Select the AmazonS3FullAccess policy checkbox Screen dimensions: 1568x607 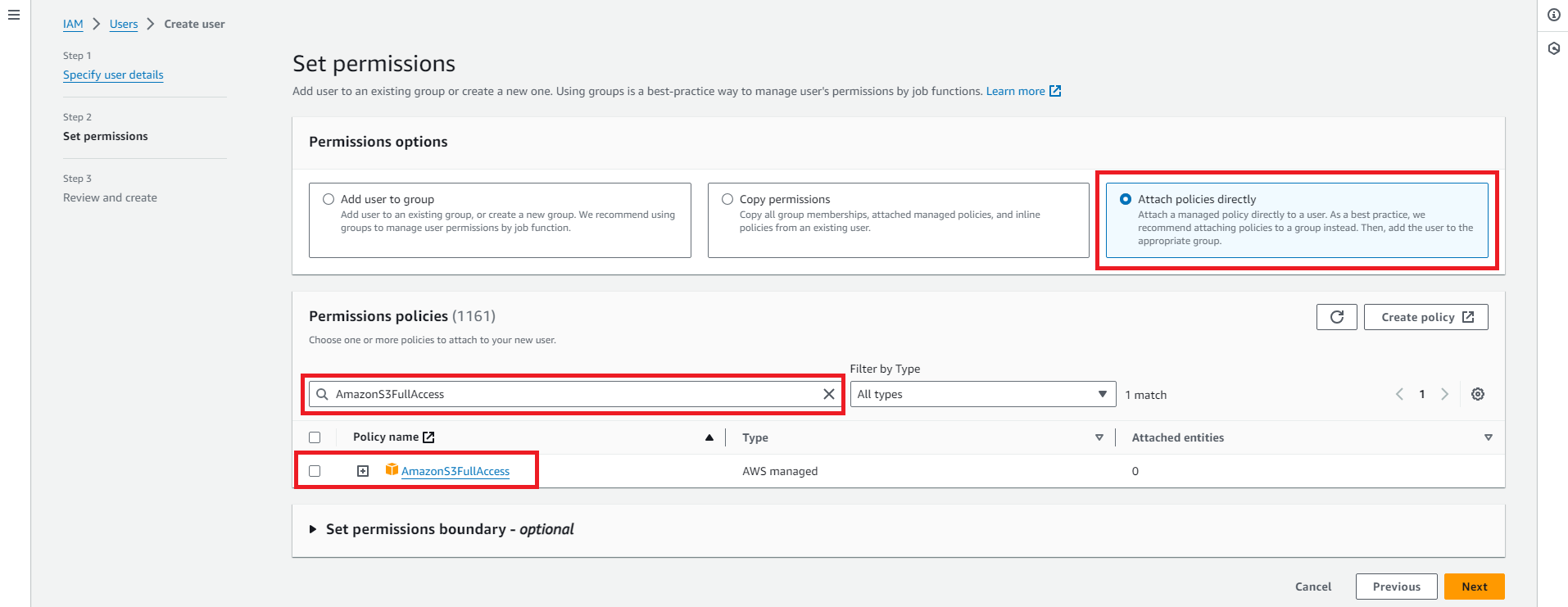[x=315, y=471]
